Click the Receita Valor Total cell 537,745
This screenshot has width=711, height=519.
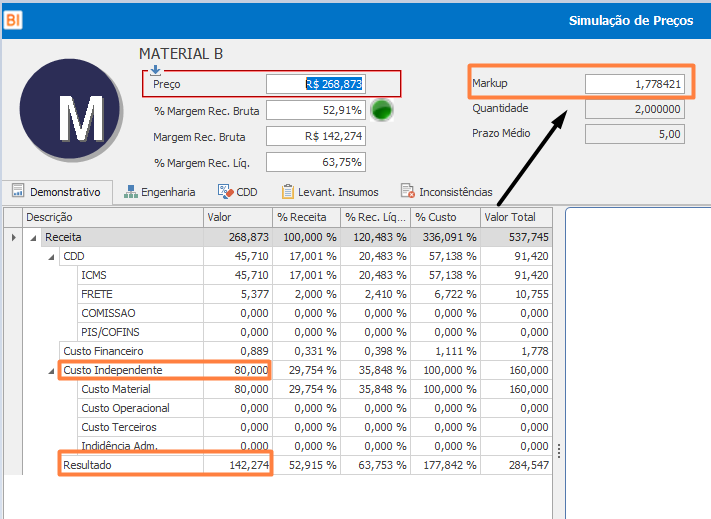pos(516,237)
